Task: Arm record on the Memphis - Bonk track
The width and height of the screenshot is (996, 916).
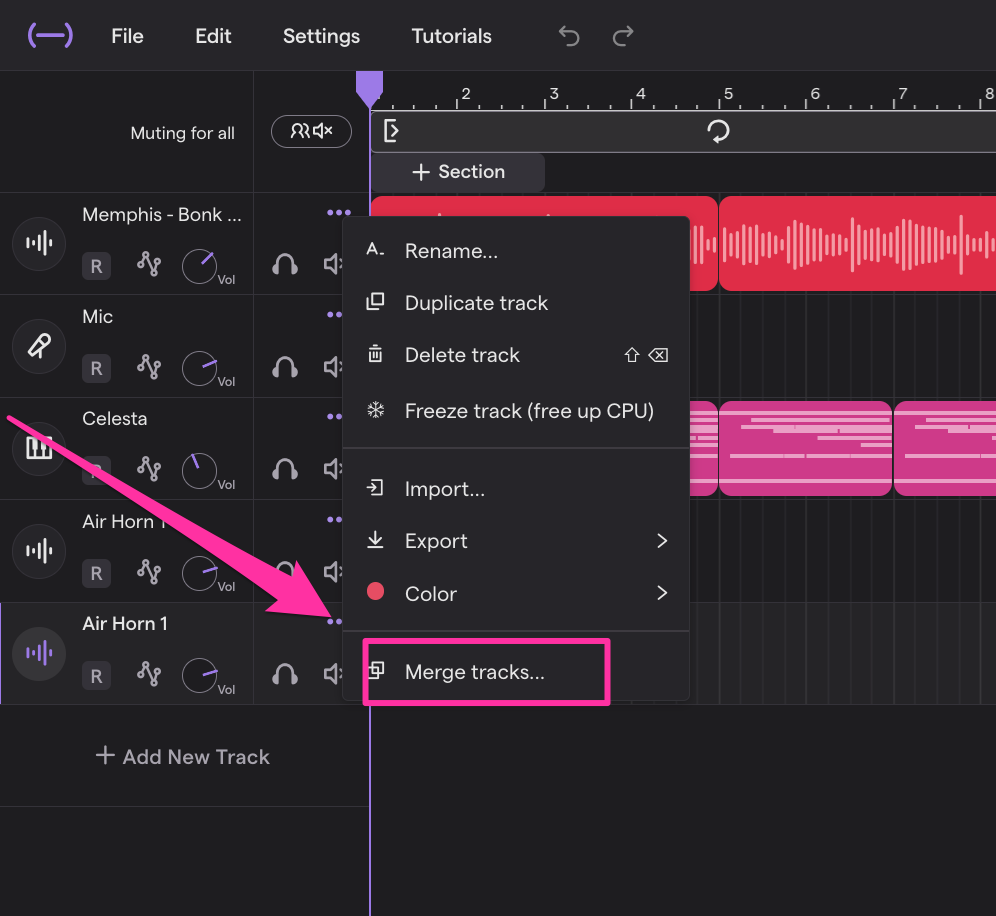Action: click(97, 266)
